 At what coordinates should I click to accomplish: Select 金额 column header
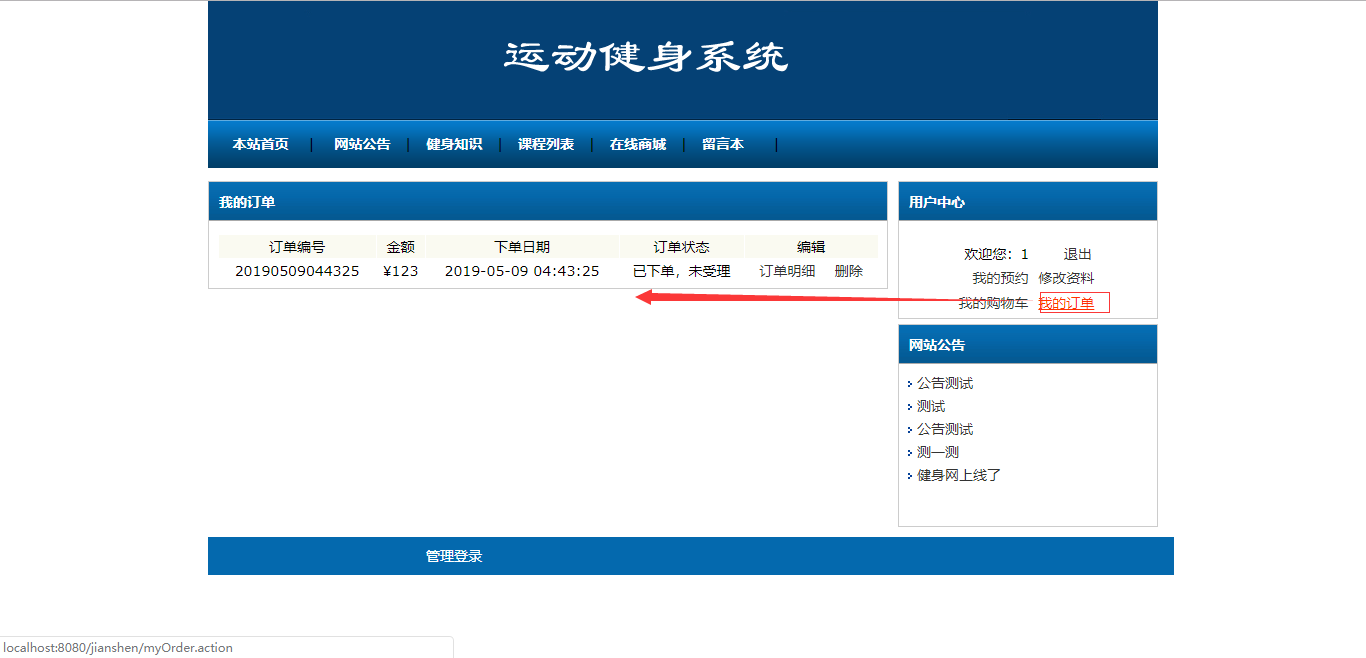point(401,247)
